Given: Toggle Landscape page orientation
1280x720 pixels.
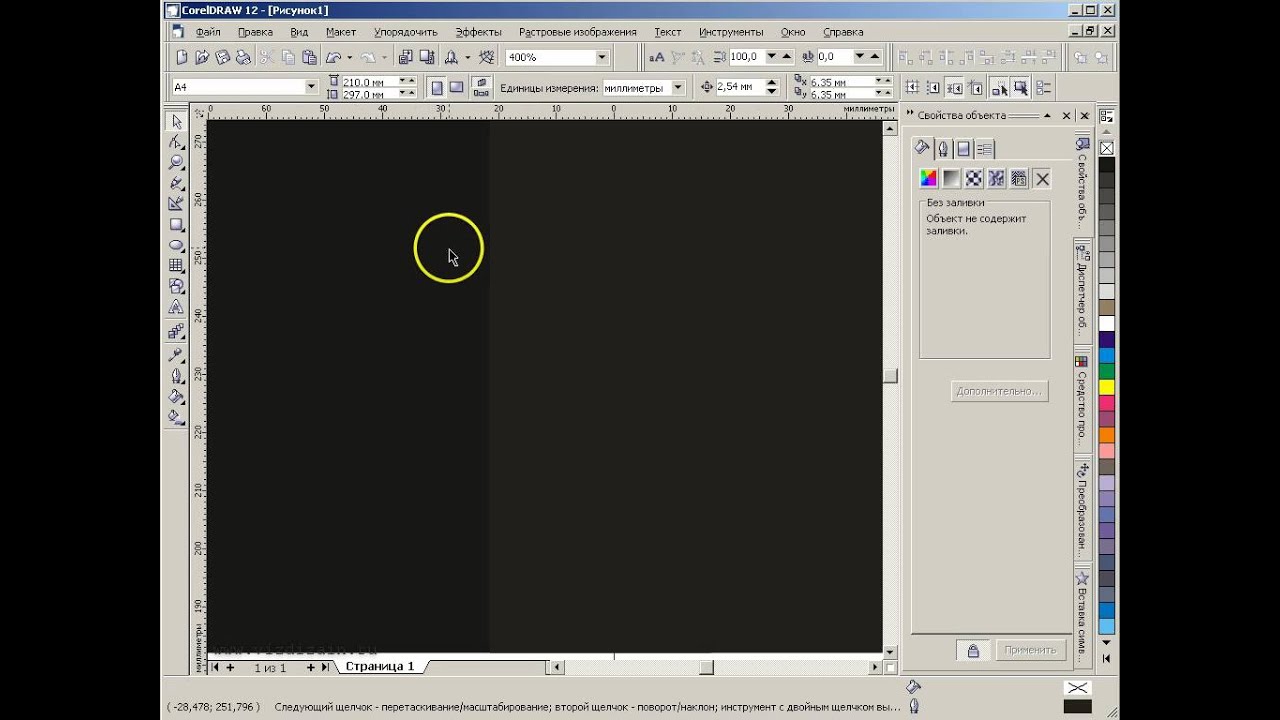Looking at the screenshot, I should [456, 87].
